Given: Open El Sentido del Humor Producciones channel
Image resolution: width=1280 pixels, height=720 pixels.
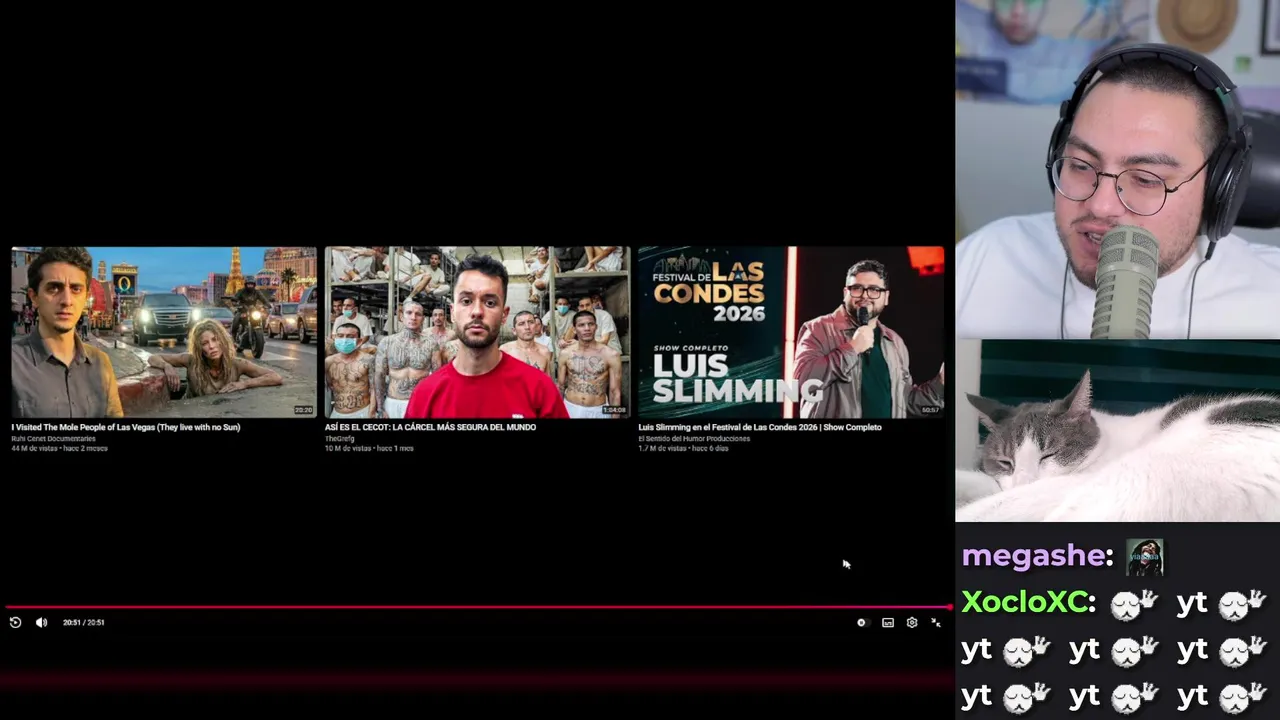Looking at the screenshot, I should pos(694,438).
